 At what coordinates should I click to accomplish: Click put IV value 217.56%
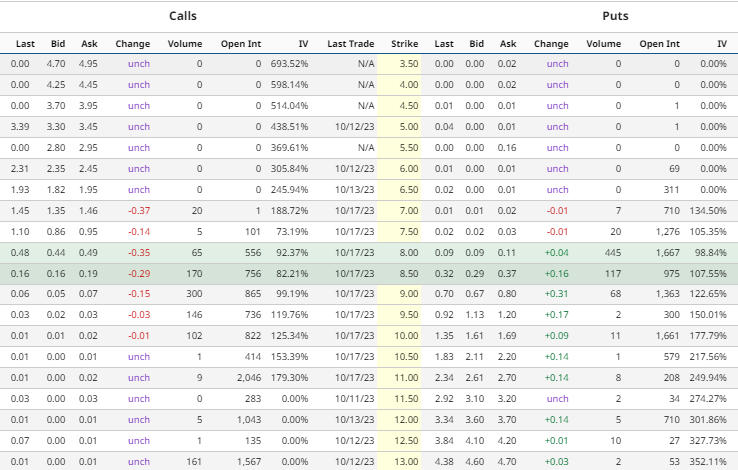point(708,357)
